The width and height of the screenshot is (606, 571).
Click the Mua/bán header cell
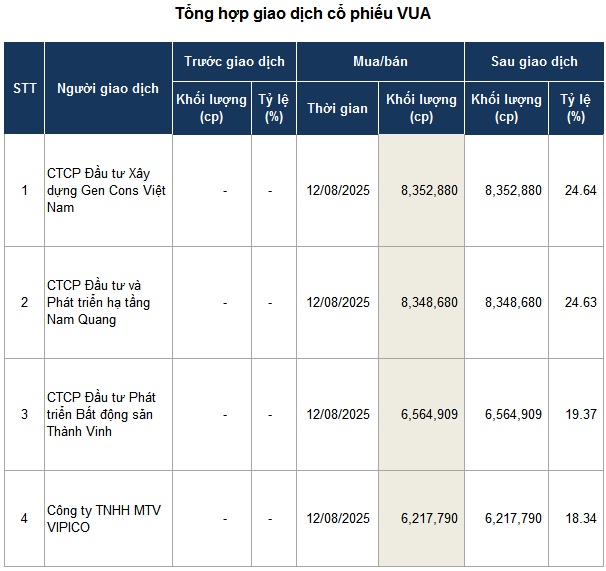380,61
